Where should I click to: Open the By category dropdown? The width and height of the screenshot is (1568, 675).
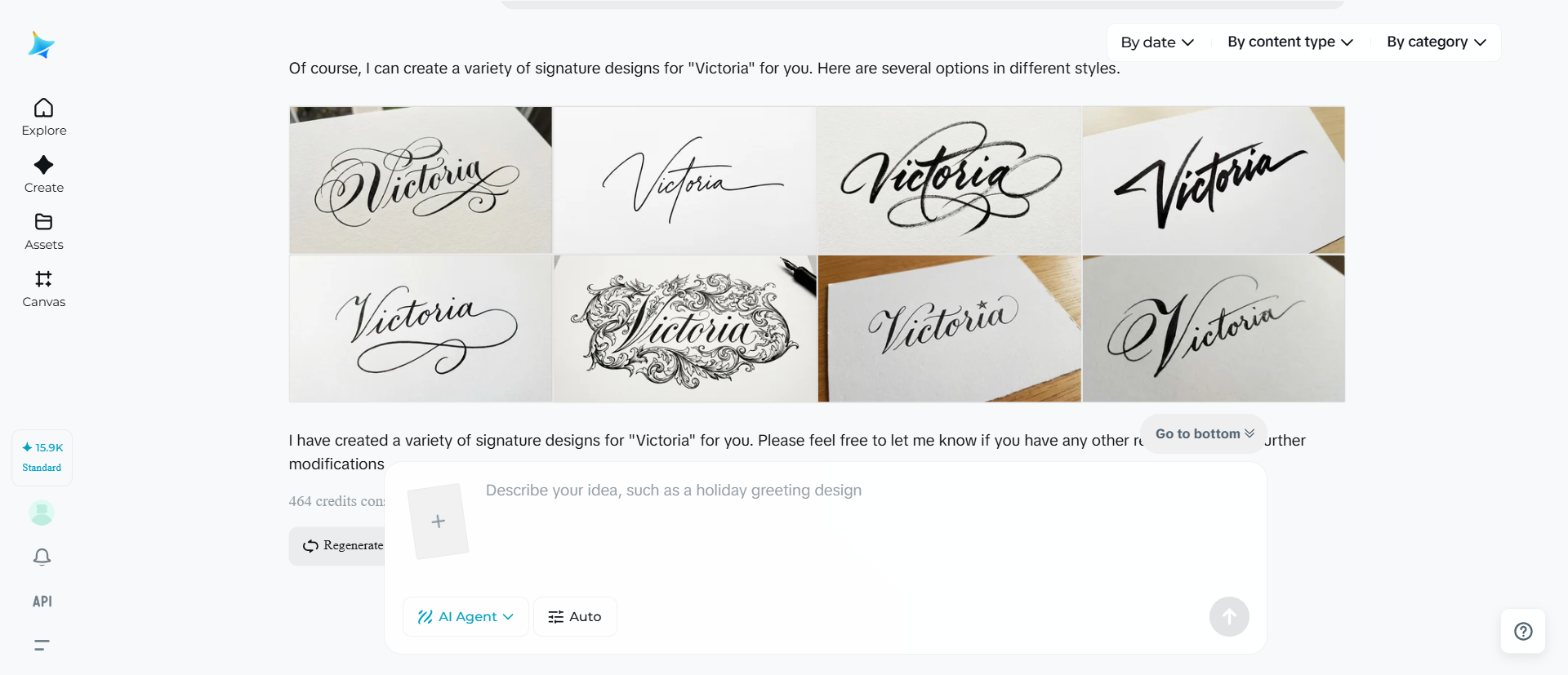coord(1436,42)
